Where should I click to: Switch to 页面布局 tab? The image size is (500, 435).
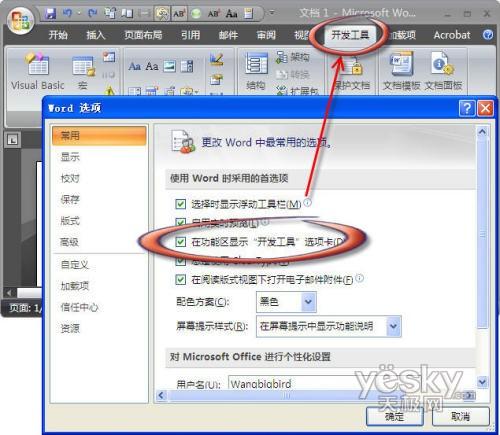click(143, 35)
